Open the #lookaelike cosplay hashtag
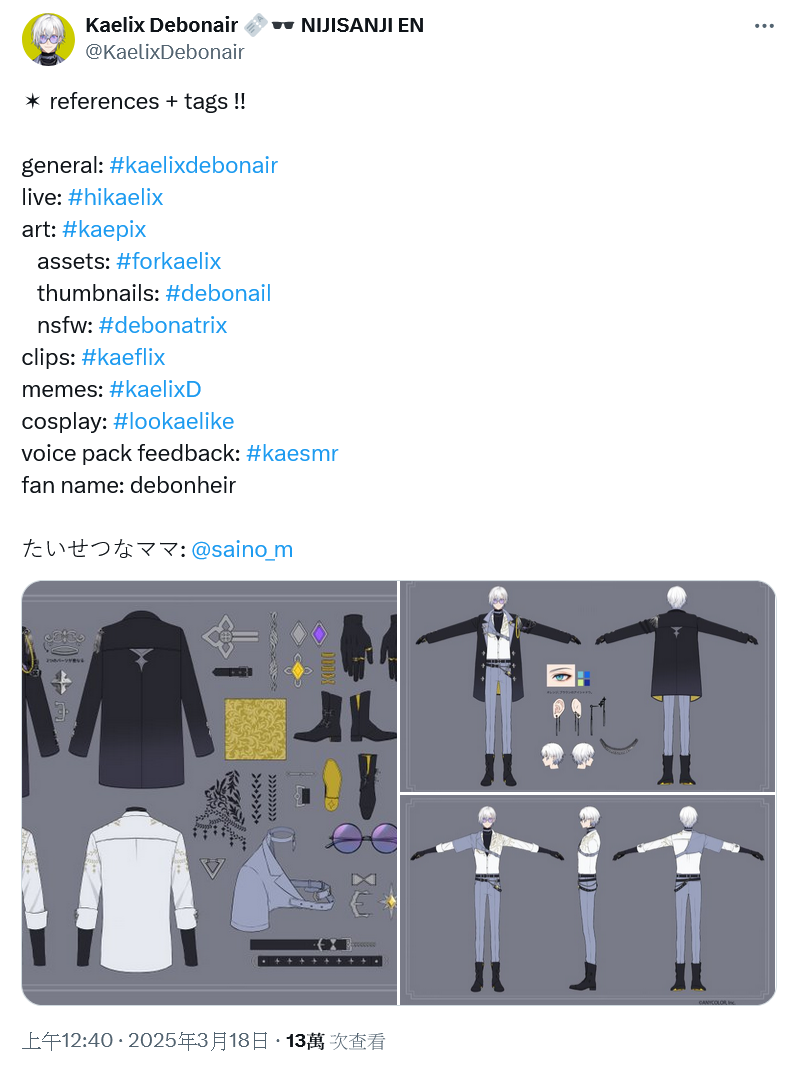 pyautogui.click(x=174, y=421)
